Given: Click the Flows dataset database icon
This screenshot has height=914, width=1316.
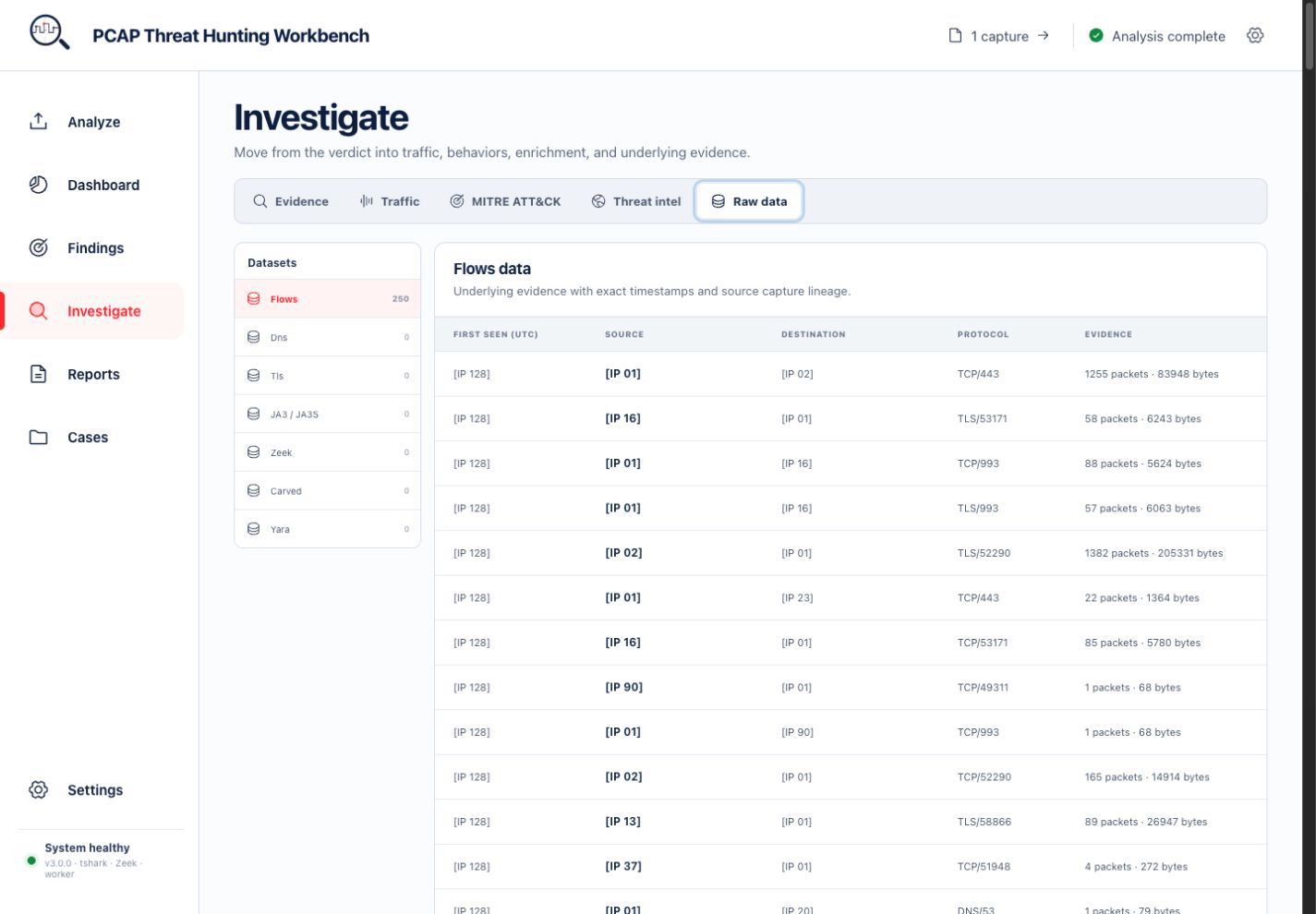Looking at the screenshot, I should click(x=254, y=299).
